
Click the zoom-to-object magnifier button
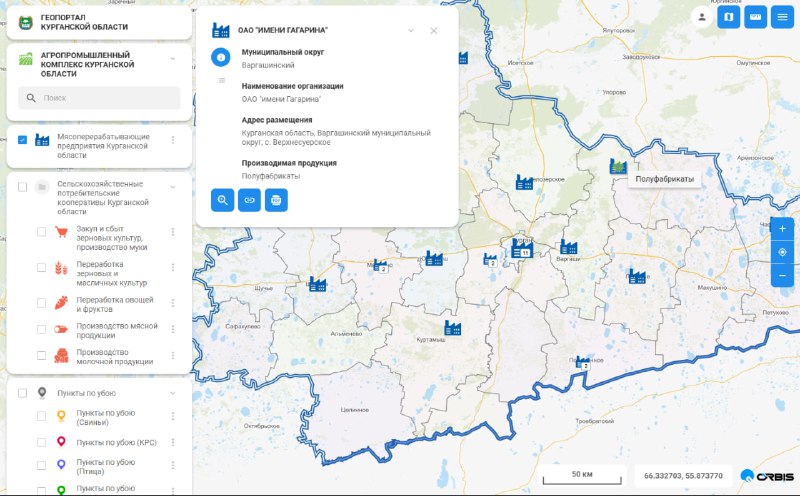click(222, 200)
